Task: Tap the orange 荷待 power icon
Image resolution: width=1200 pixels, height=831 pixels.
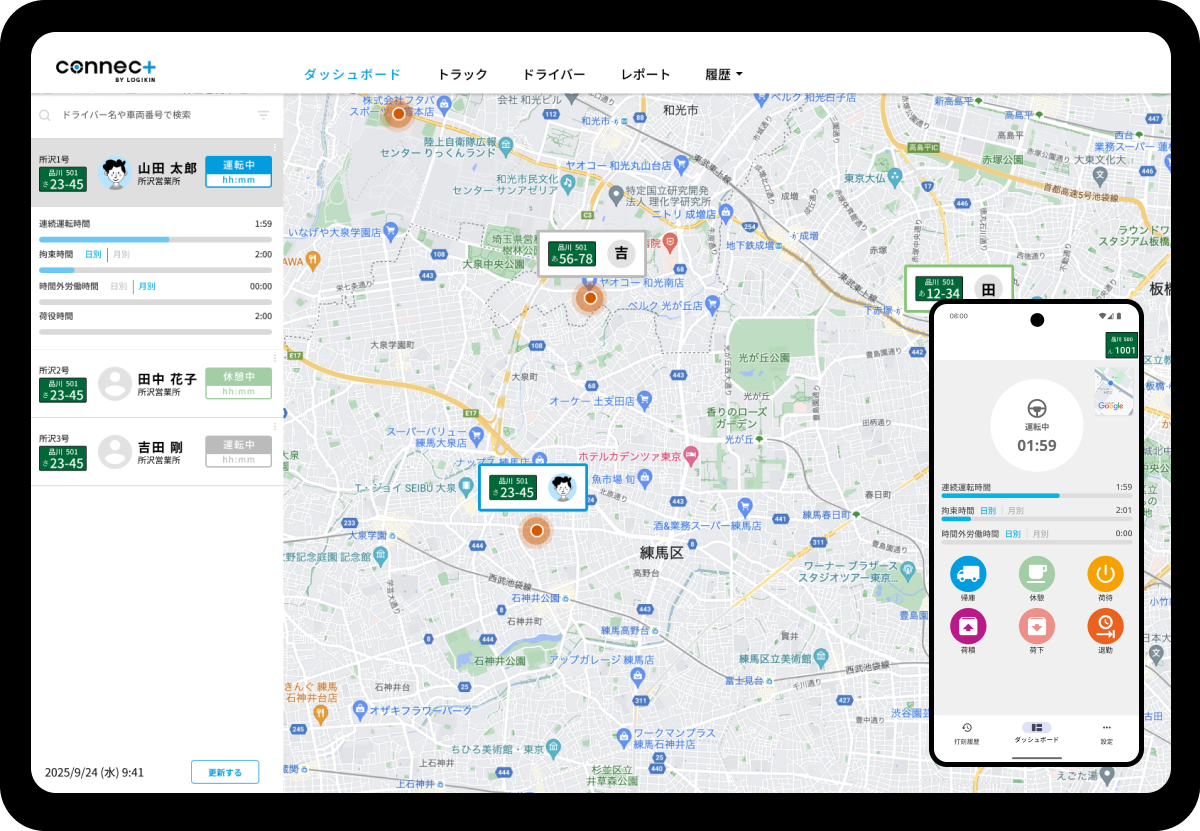Action: 1105,574
